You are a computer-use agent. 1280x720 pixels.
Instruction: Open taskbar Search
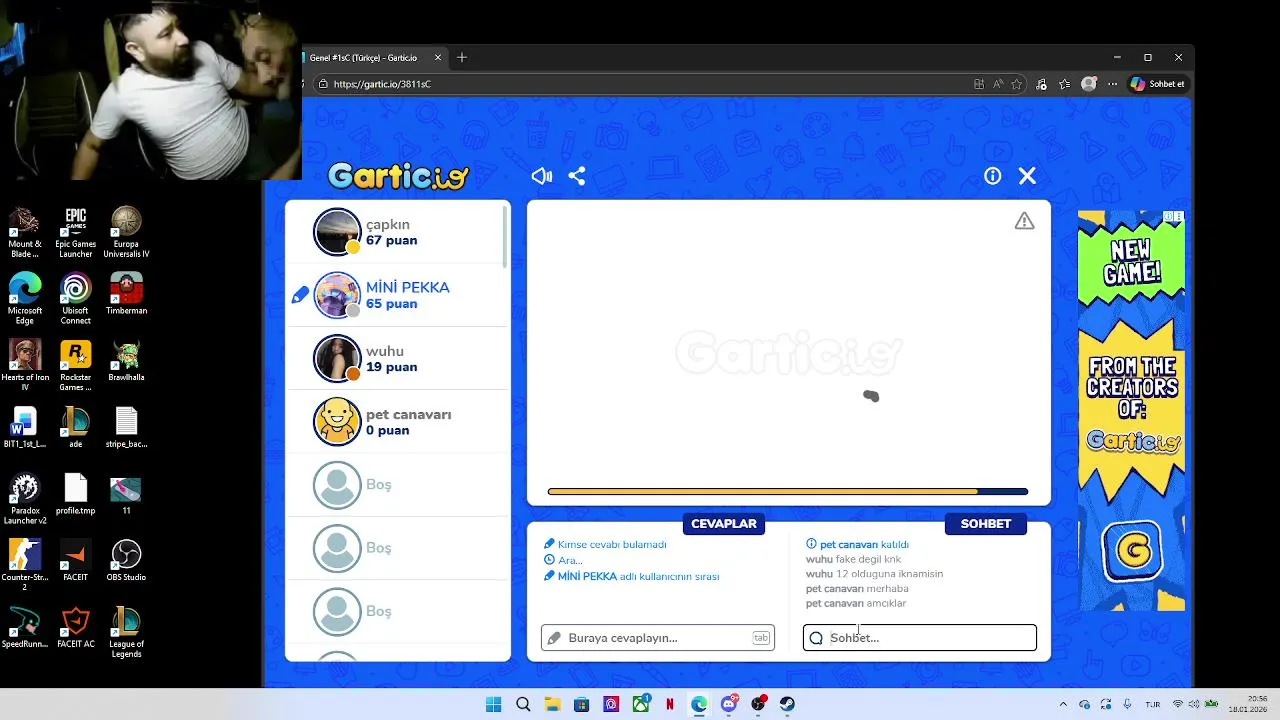point(523,704)
